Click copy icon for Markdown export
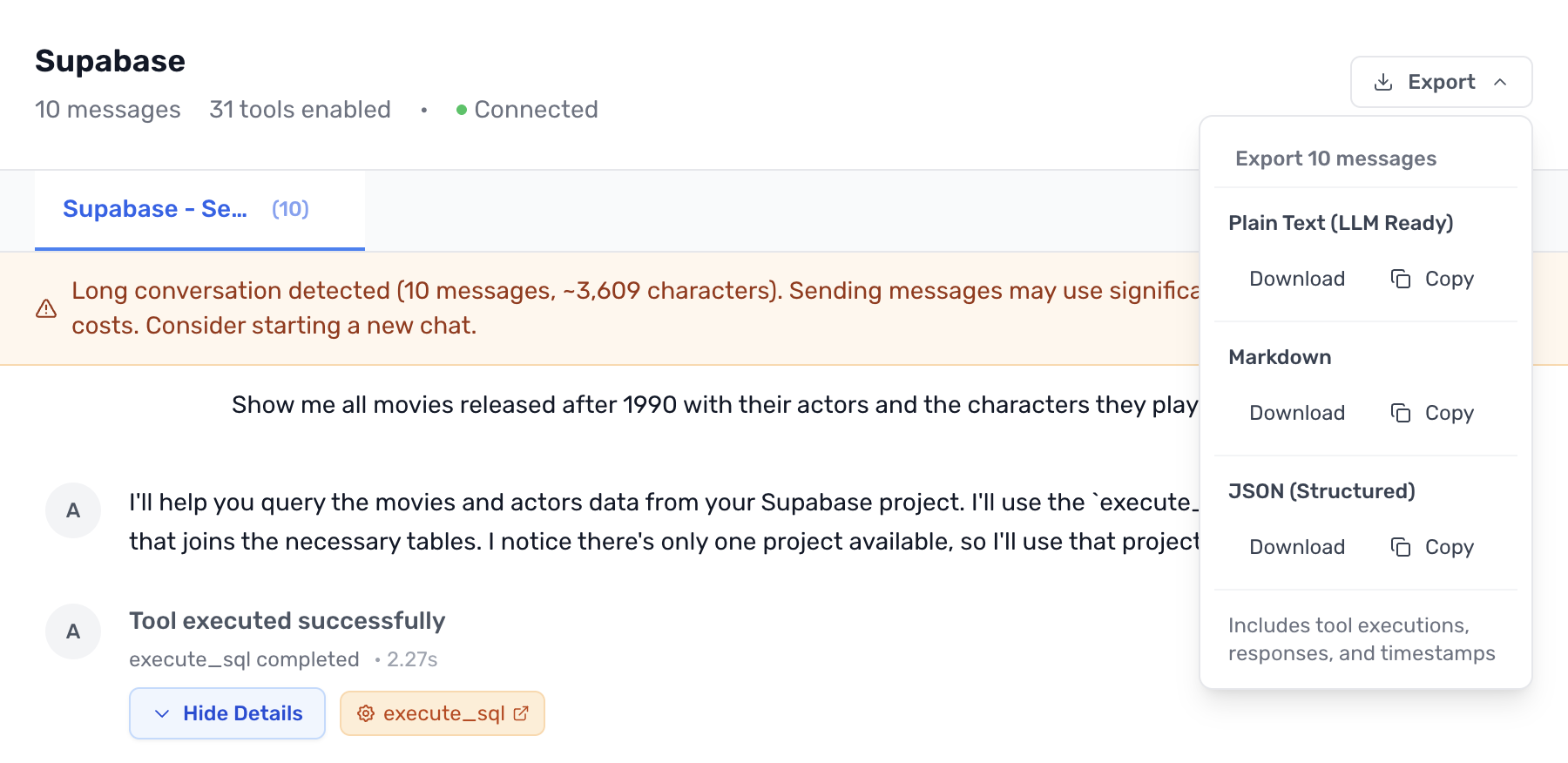Screen dimensions: 1568x763 1401,413
